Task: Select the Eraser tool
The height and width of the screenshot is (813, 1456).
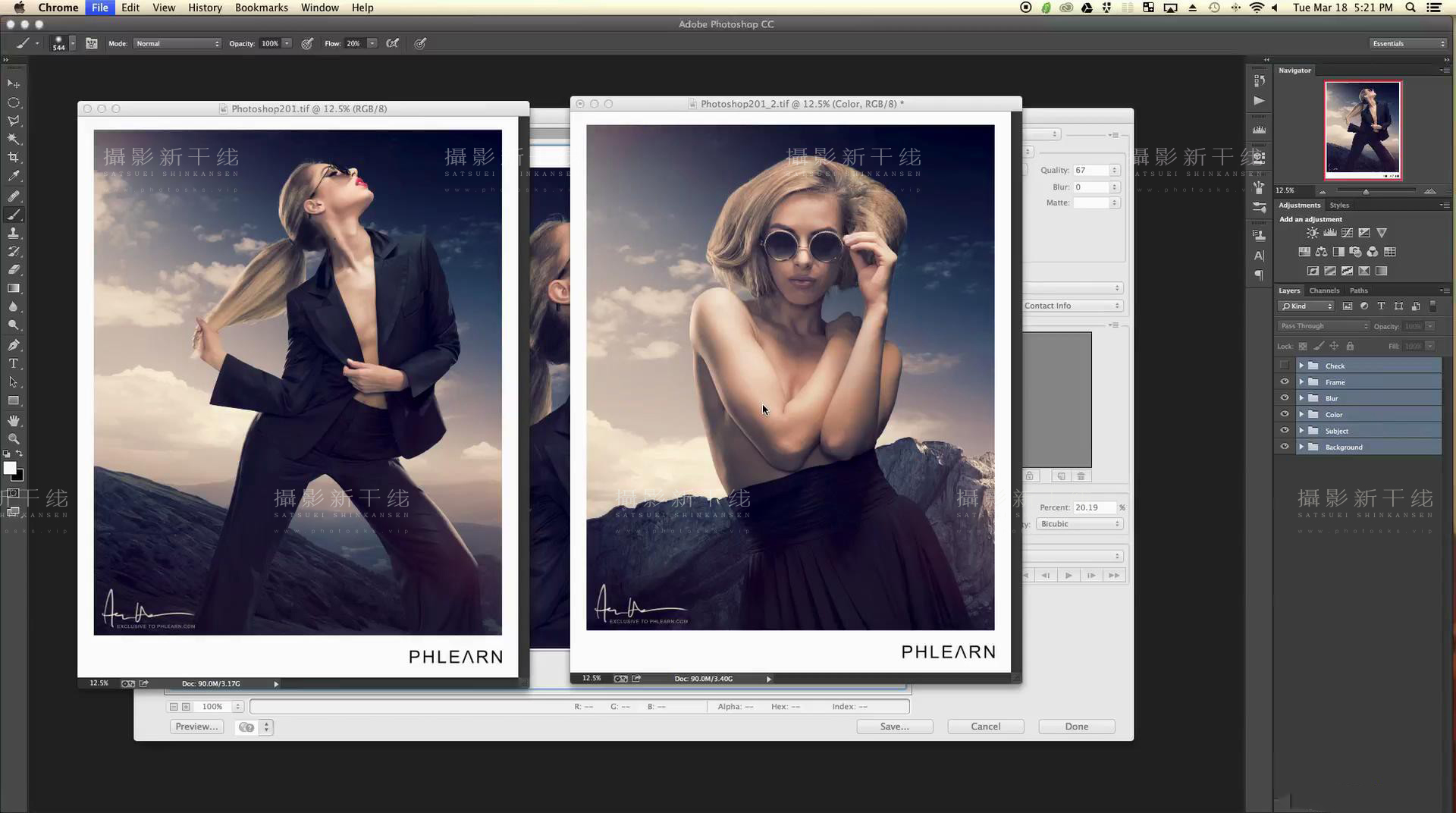Action: click(x=14, y=269)
